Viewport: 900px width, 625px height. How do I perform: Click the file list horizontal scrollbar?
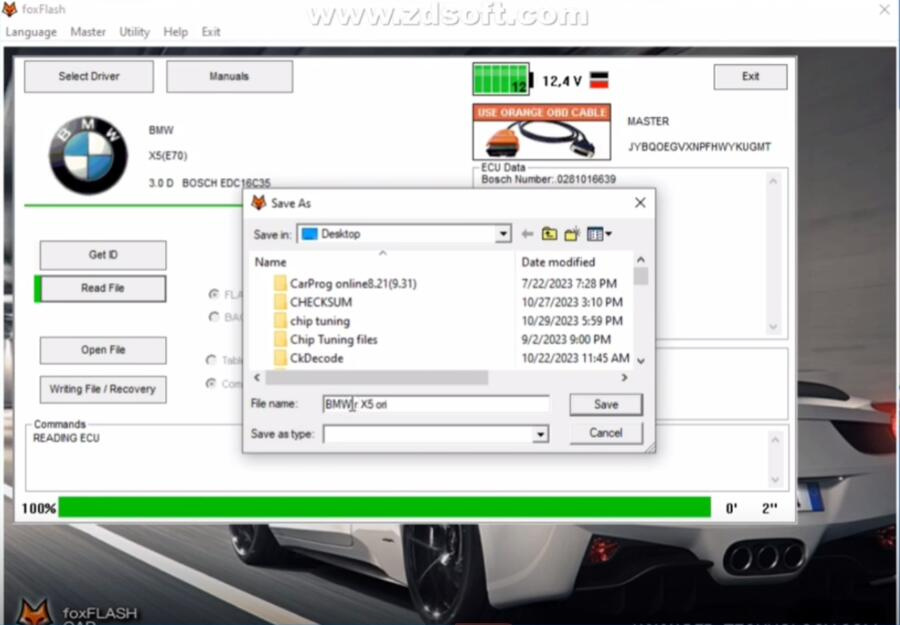point(377,377)
